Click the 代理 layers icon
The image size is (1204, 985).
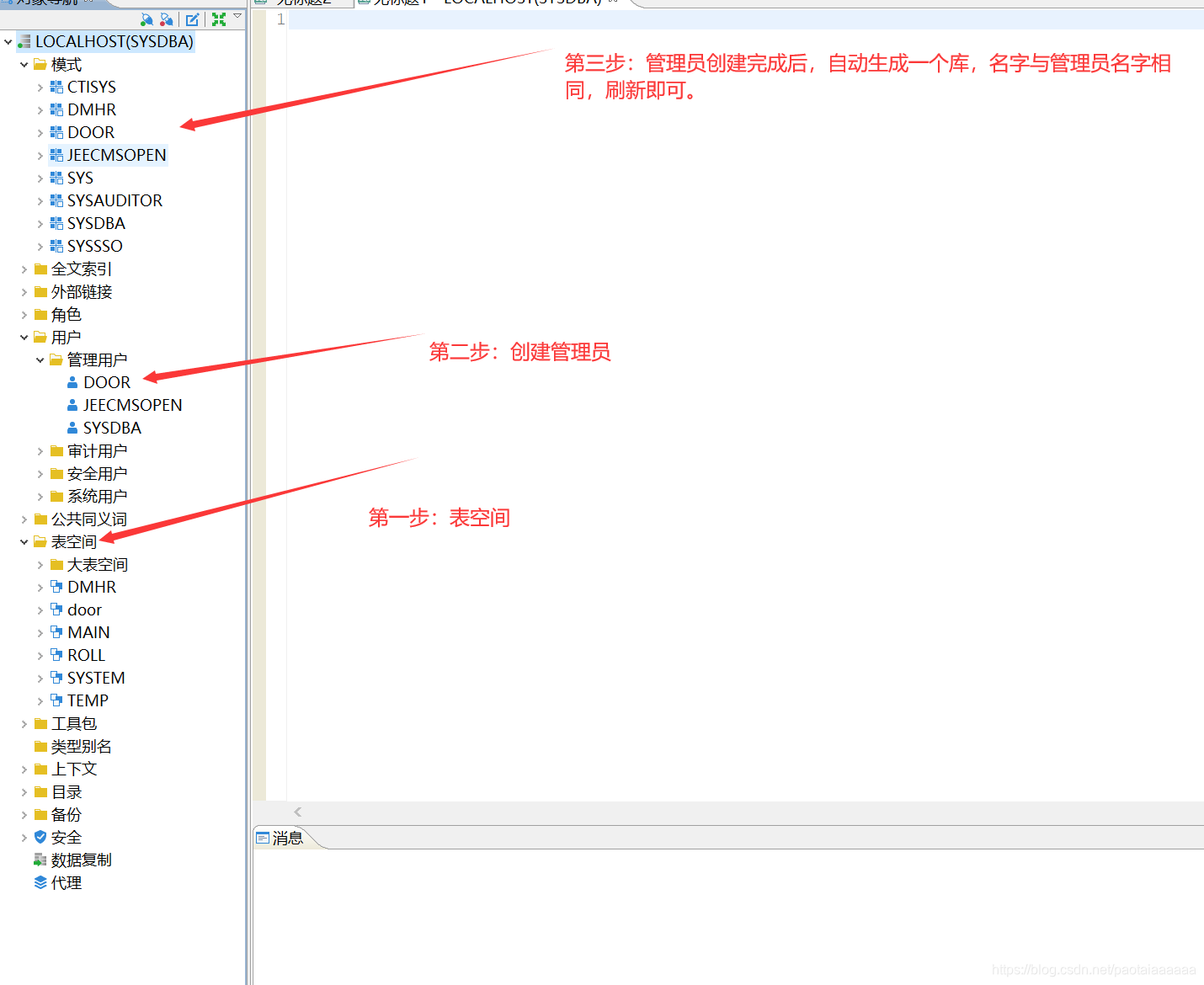(40, 882)
